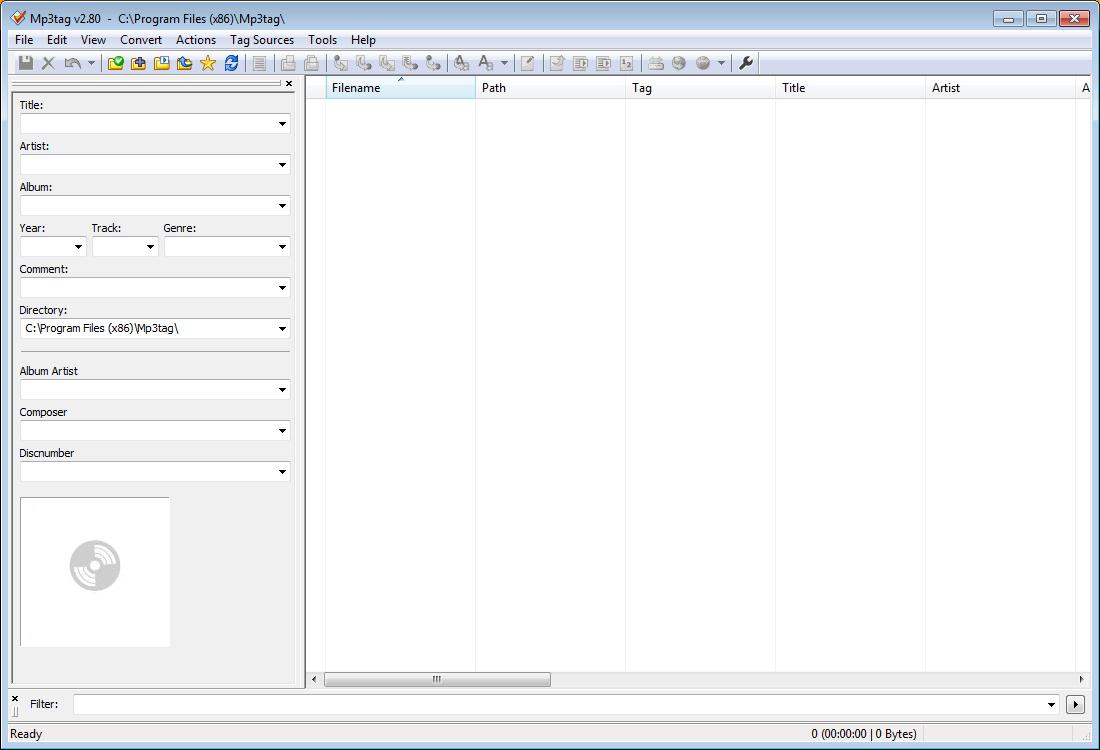Open favorite directory via the star icon
Screen dimensions: 1100x750
tap(208, 62)
